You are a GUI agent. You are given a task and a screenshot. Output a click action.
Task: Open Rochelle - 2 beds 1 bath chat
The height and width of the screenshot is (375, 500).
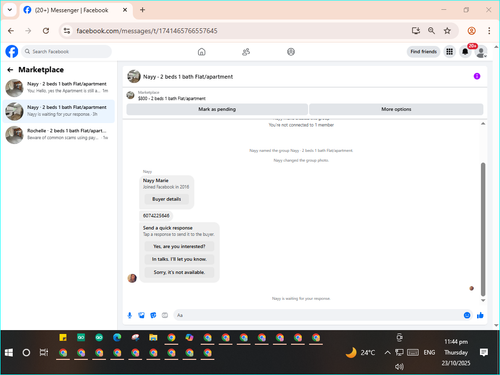59,134
